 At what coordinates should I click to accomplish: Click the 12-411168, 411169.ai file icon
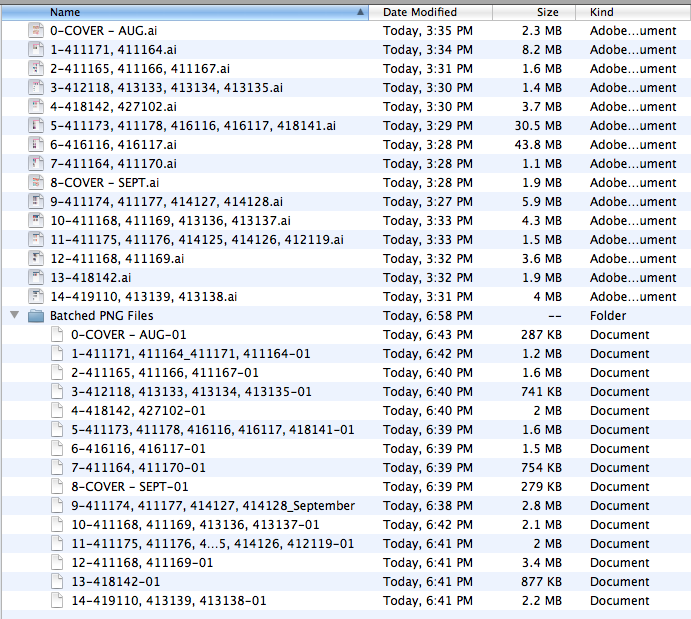click(36, 258)
